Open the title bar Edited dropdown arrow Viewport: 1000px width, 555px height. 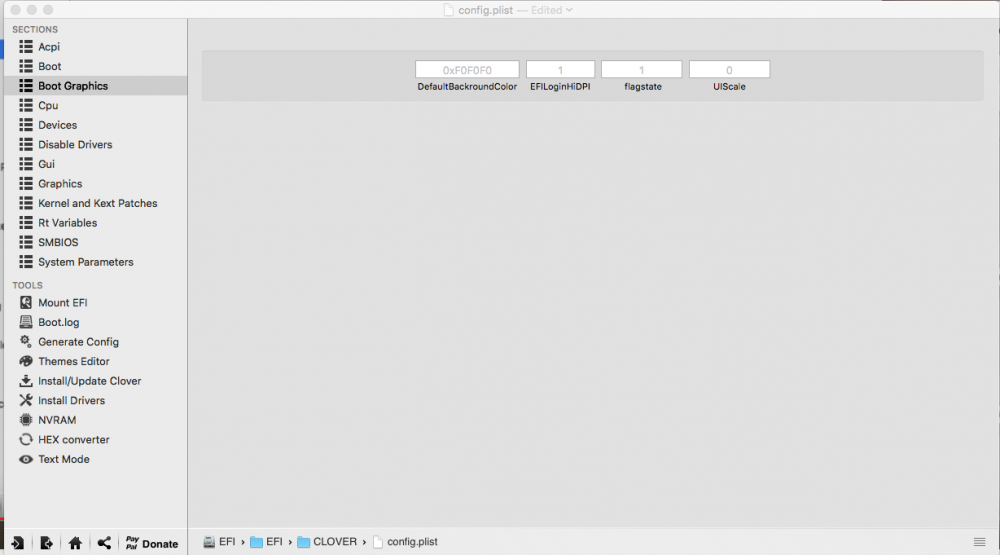click(569, 10)
